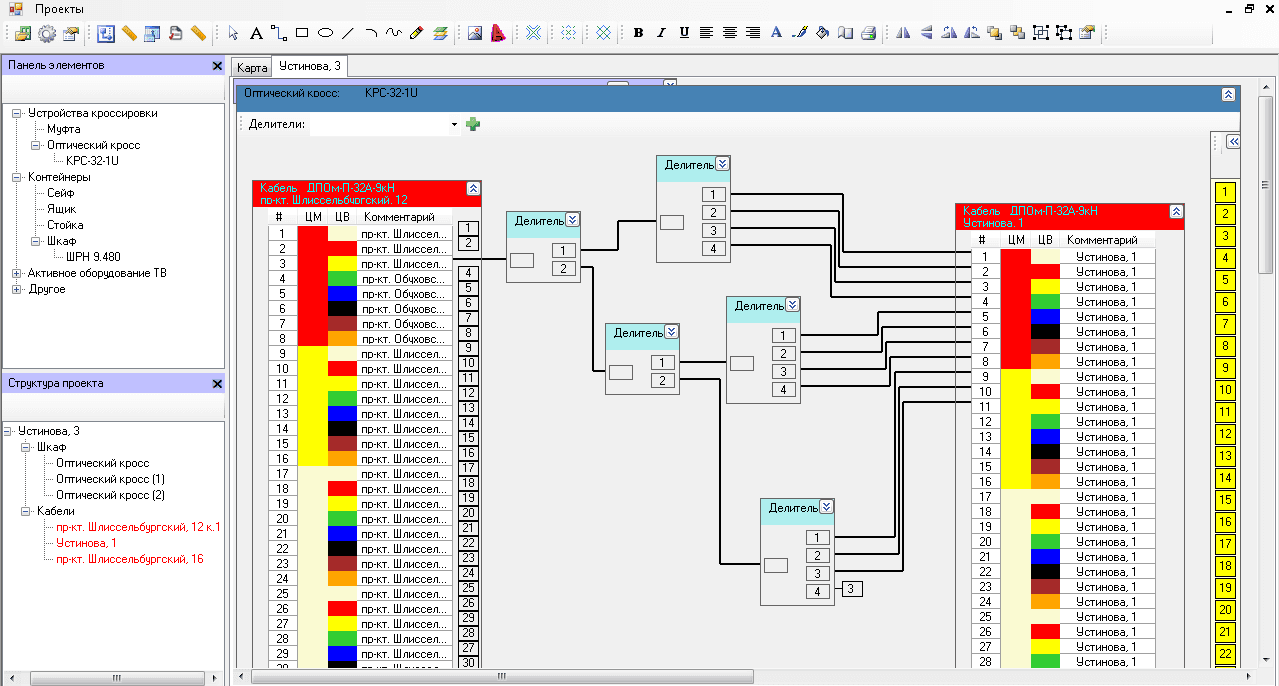Toggle underline text formatting
1279x686 pixels.
pos(684,33)
